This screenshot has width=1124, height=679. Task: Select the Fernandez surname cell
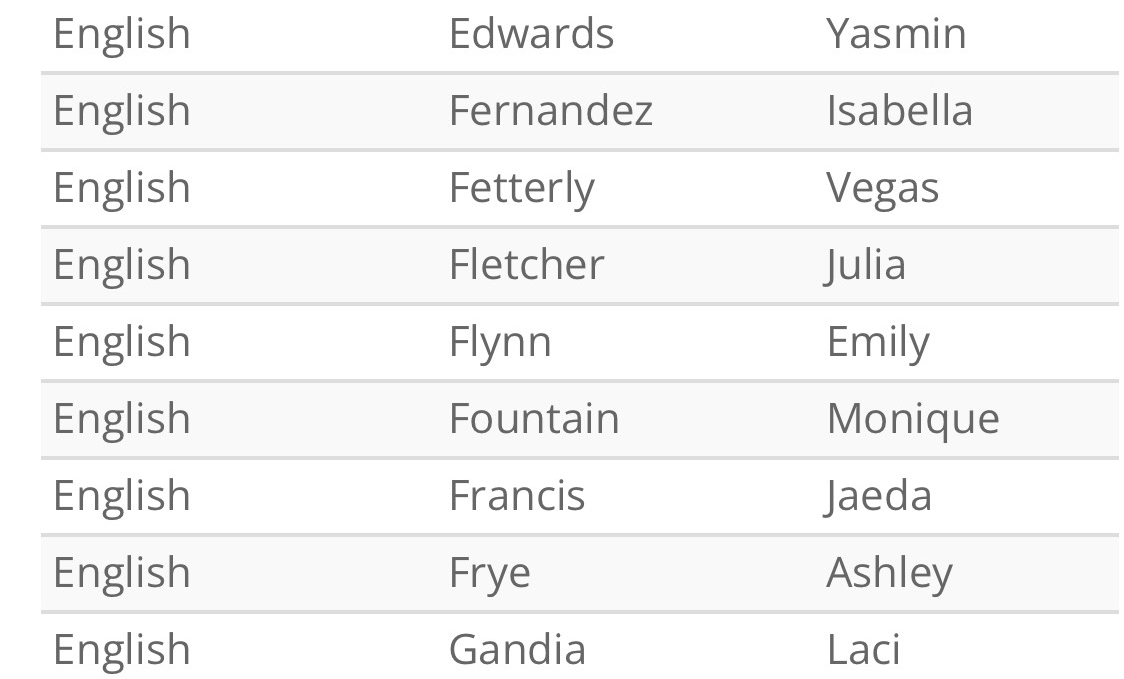(551, 110)
